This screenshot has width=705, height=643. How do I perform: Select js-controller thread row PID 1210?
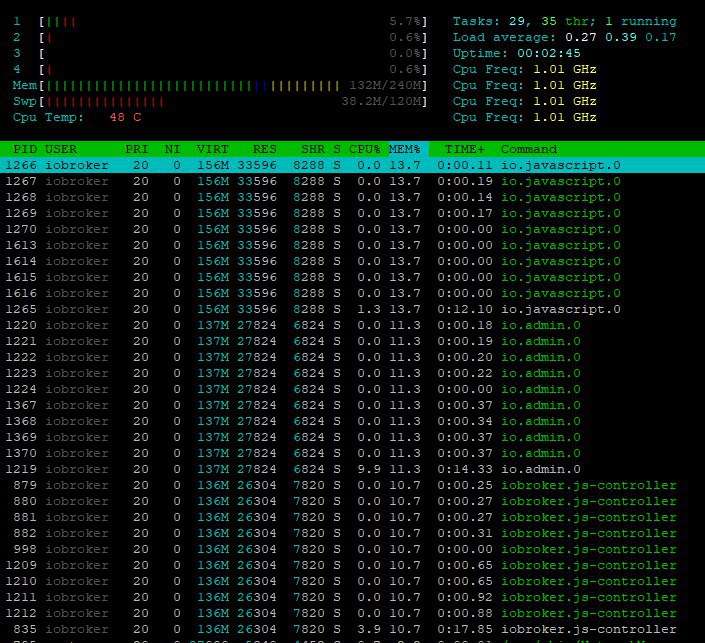click(352, 581)
